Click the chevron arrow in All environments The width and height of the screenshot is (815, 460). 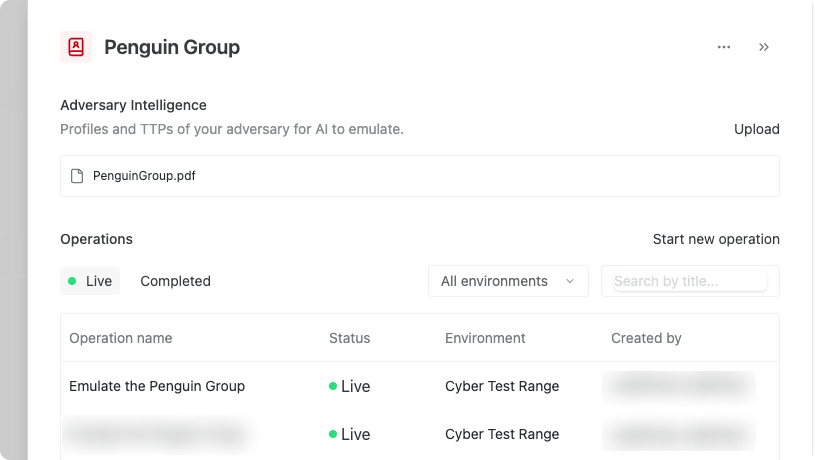570,281
